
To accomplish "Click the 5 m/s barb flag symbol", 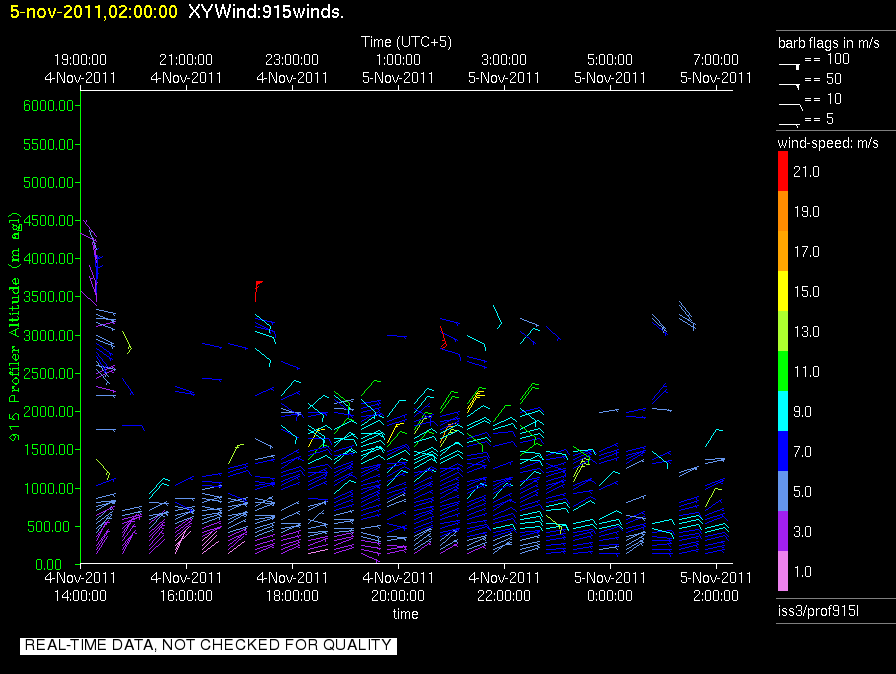I will (x=789, y=124).
